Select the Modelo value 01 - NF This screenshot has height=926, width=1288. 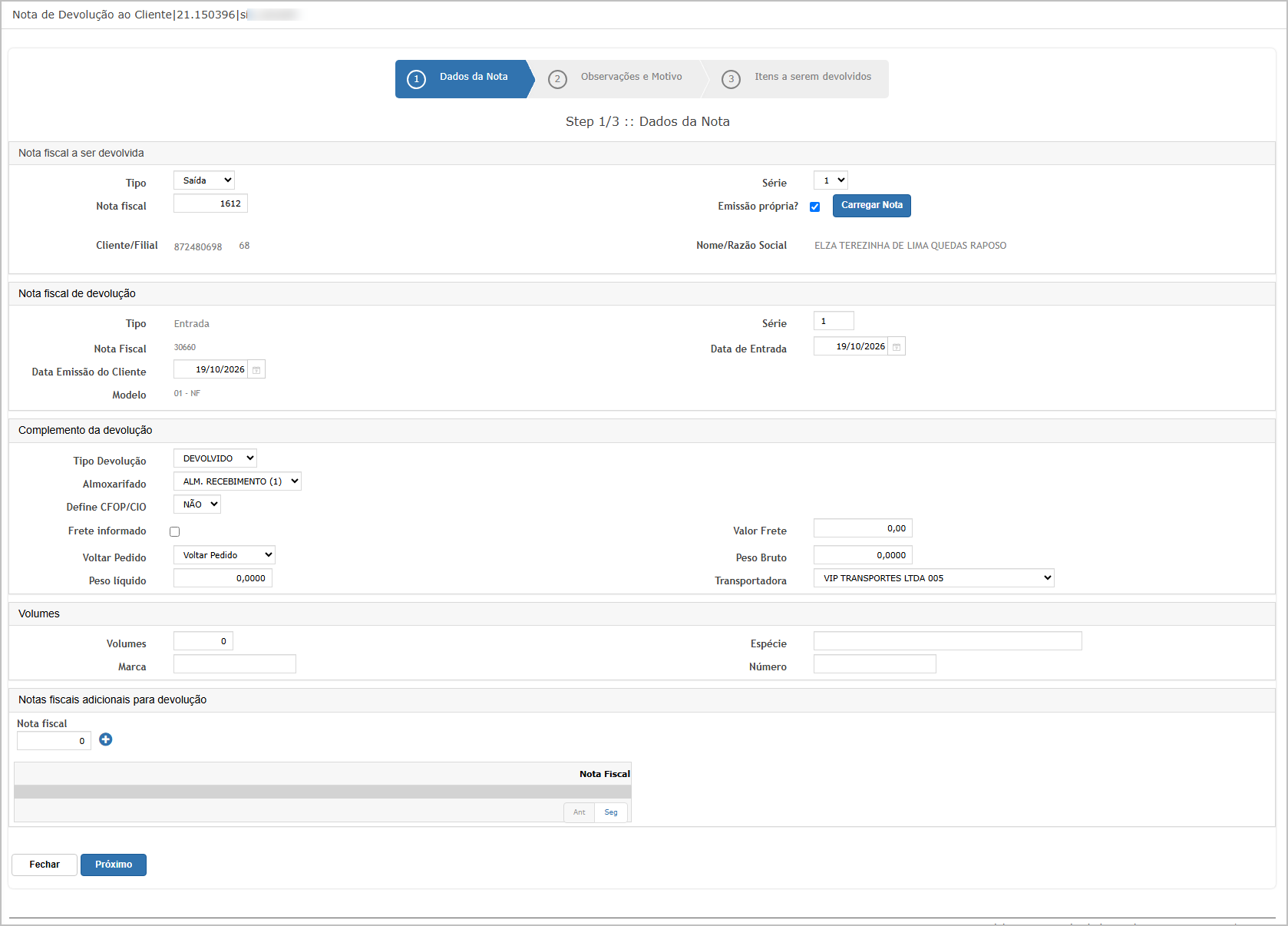click(x=187, y=394)
